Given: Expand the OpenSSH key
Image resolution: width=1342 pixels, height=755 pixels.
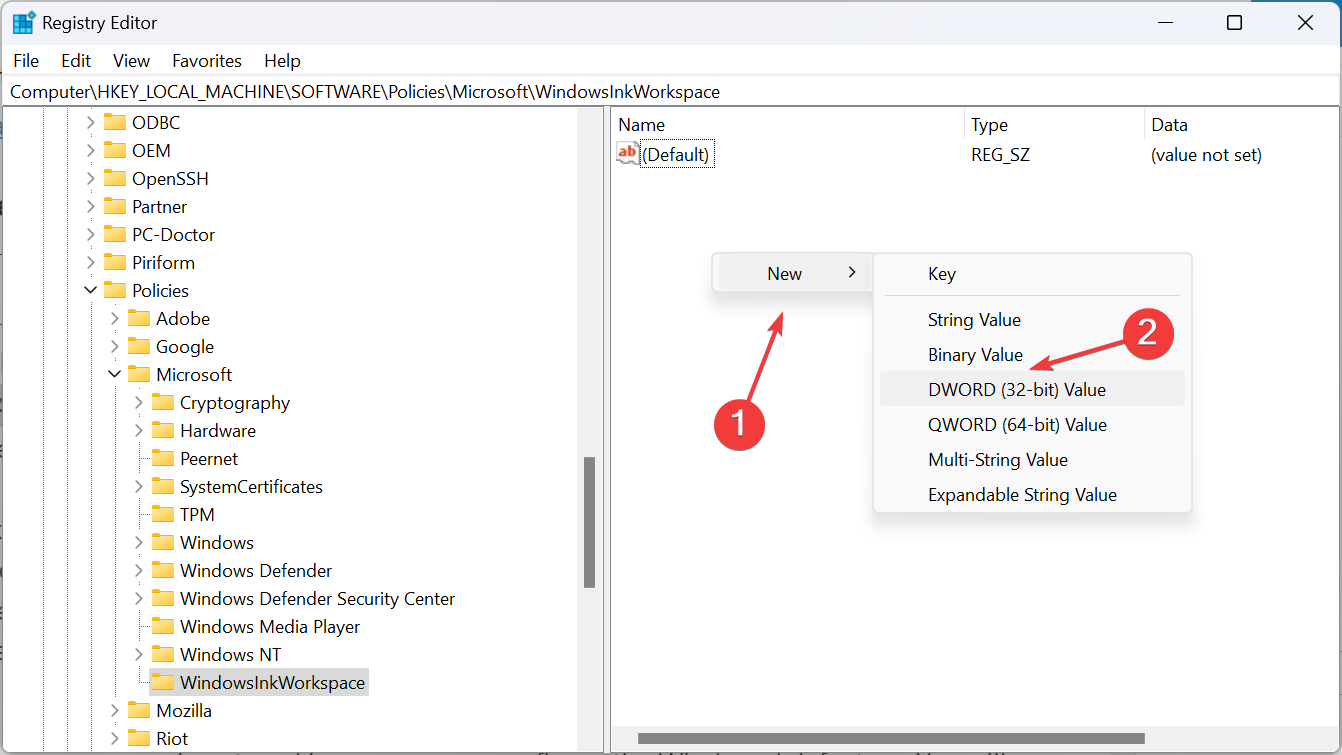Looking at the screenshot, I should pos(90,179).
